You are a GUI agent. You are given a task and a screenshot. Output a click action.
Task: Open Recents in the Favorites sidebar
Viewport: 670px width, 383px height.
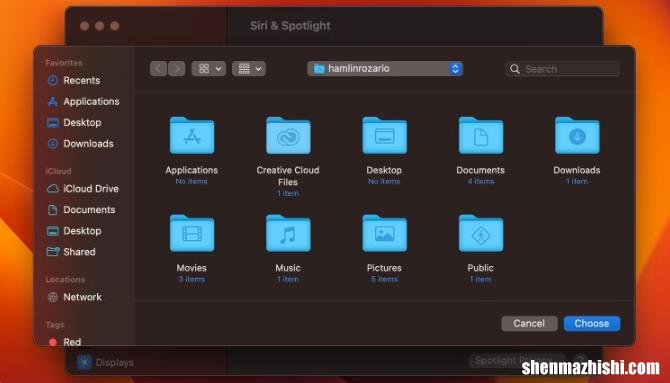[73, 80]
